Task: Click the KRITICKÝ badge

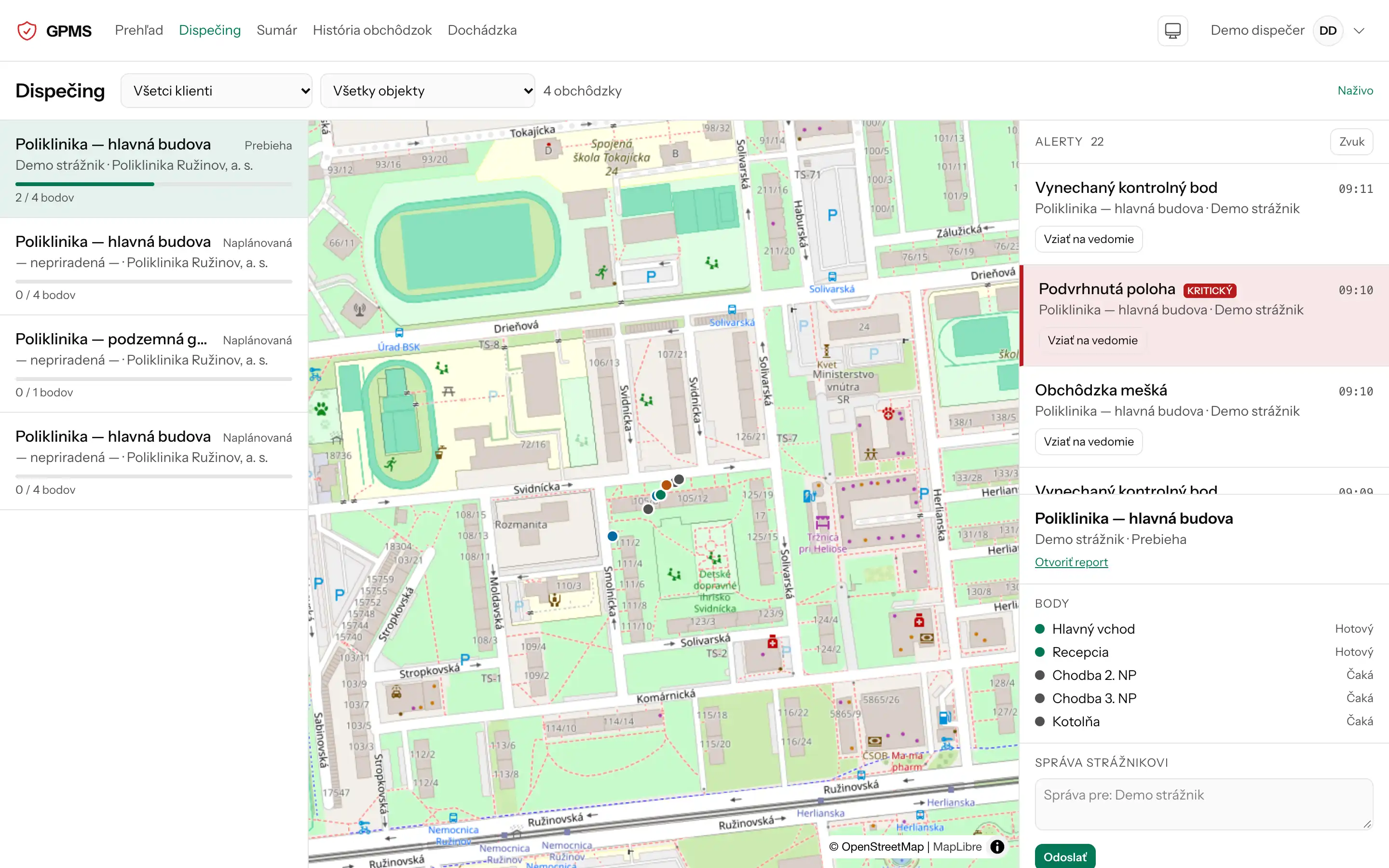Action: [1210, 290]
